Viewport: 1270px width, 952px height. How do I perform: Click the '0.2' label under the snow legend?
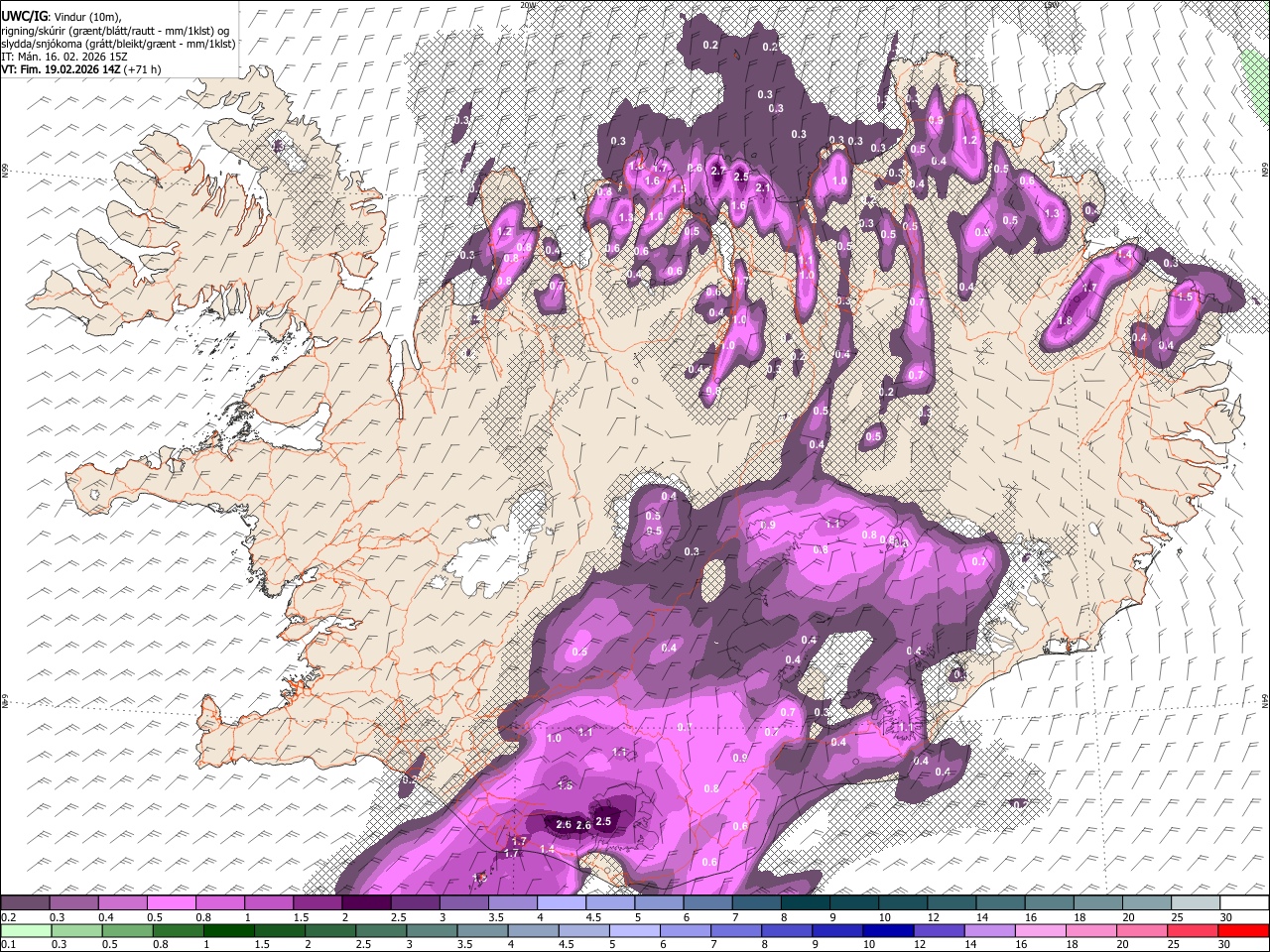pyautogui.click(x=8, y=916)
